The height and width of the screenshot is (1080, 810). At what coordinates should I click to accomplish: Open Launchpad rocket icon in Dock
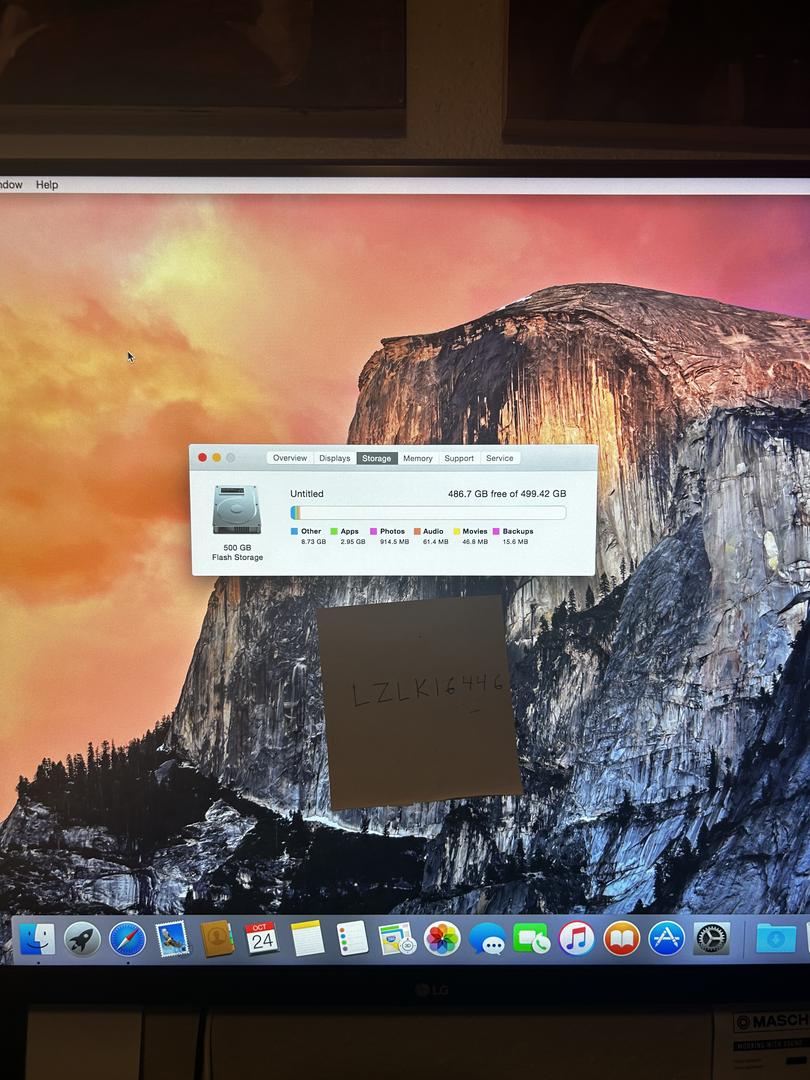[x=83, y=939]
